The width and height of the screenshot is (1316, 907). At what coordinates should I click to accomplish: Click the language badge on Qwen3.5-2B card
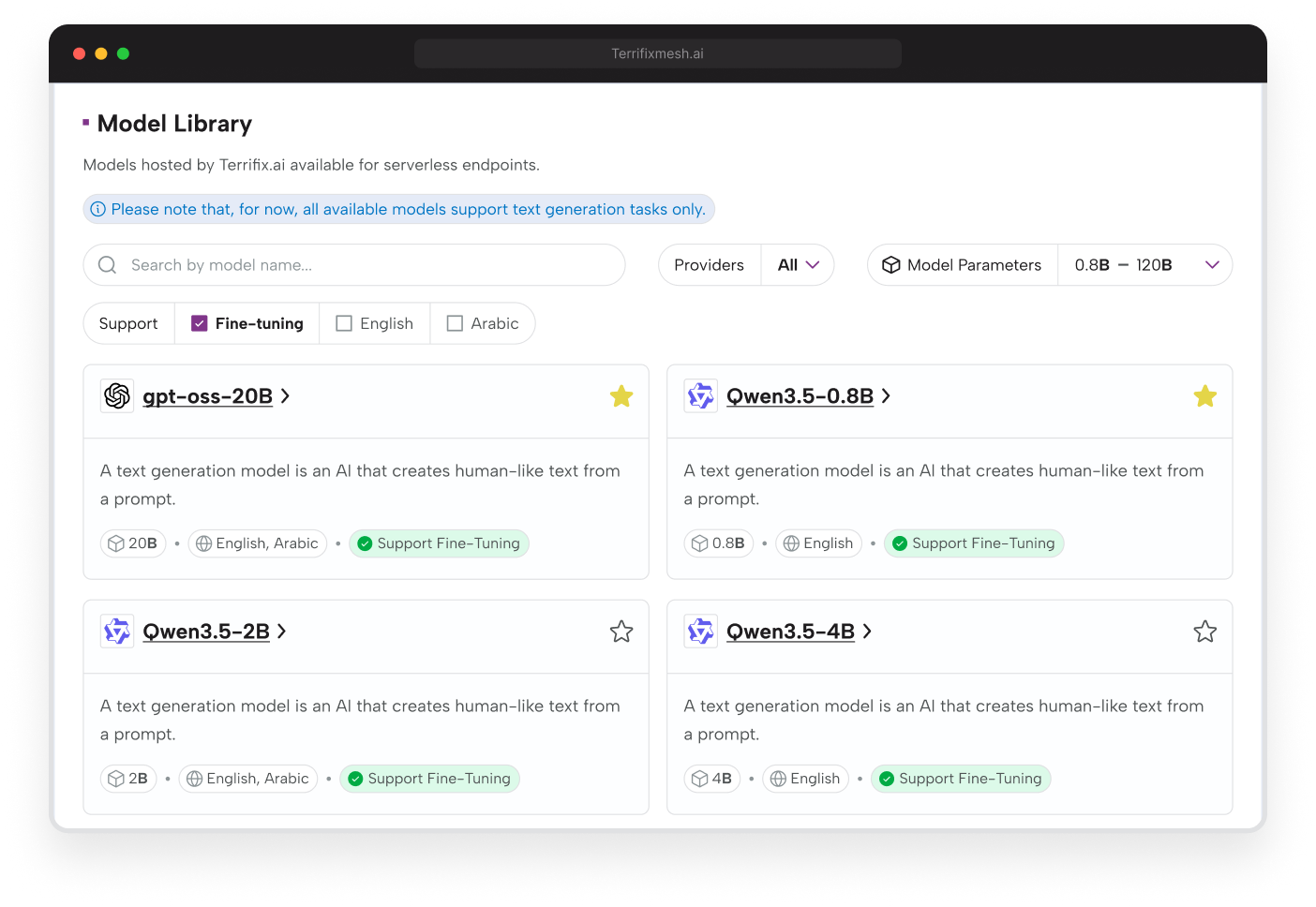click(x=248, y=779)
